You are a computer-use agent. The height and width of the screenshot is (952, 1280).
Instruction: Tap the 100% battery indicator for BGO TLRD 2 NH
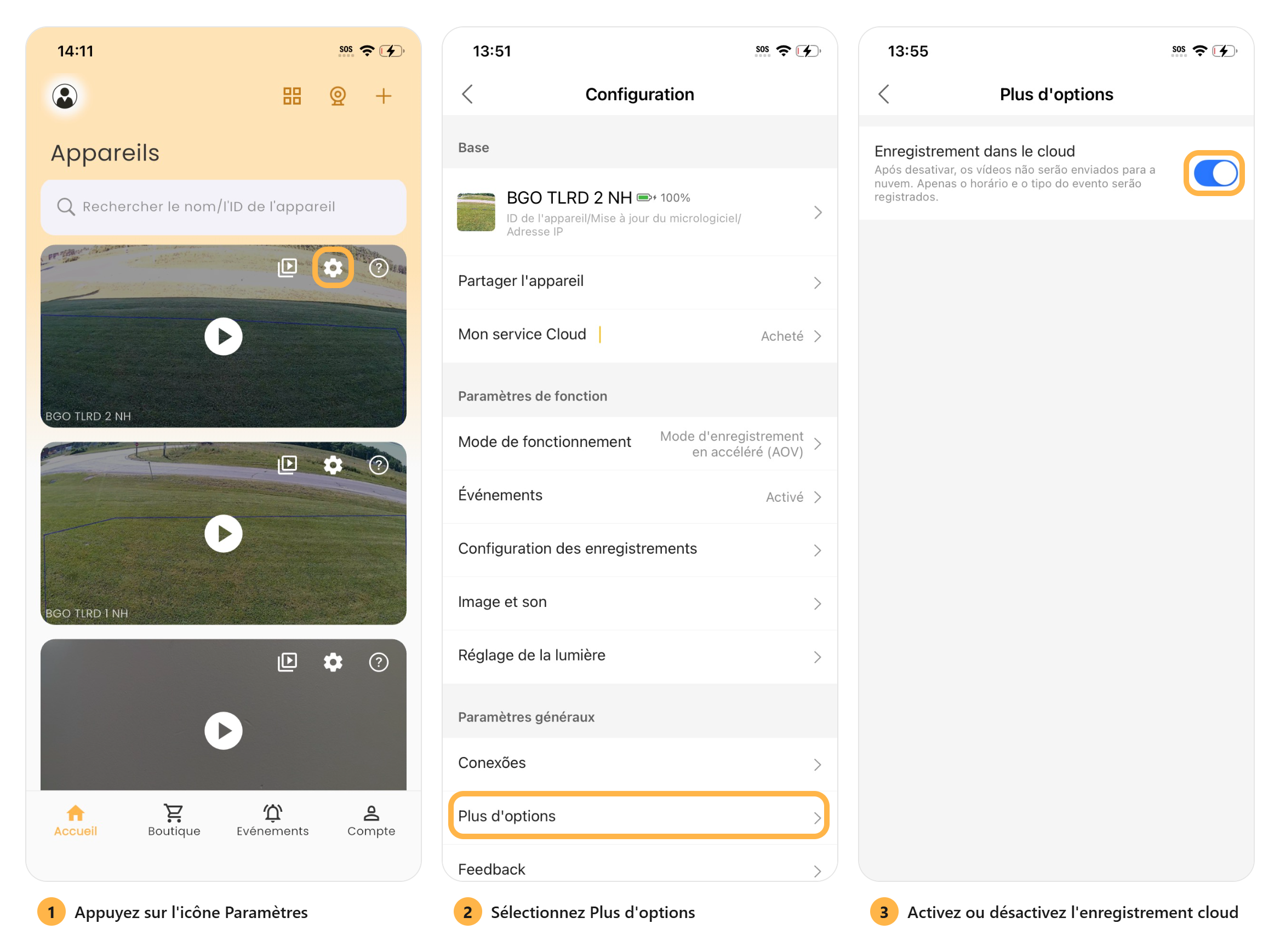tap(664, 198)
